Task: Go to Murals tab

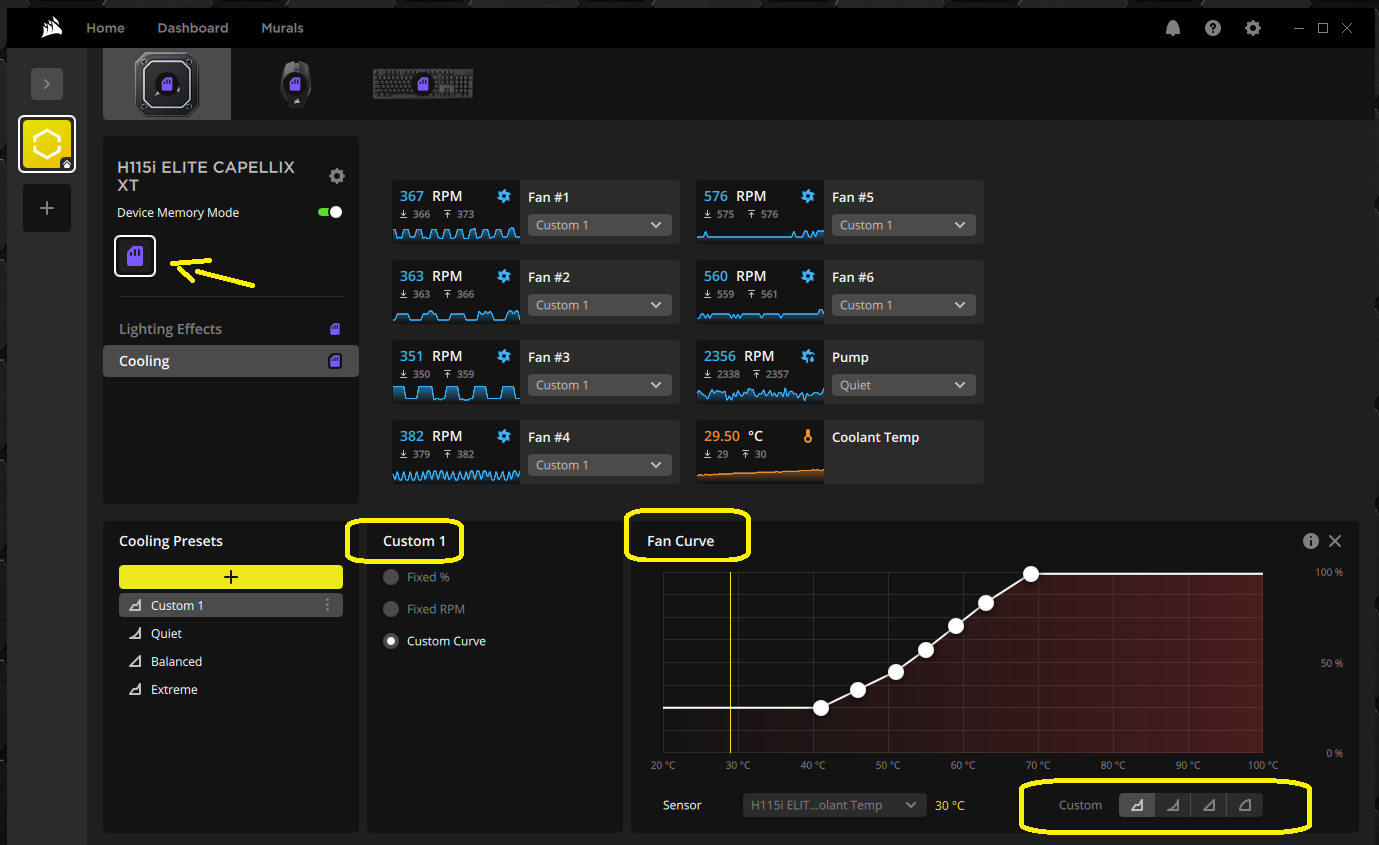Action: [282, 28]
